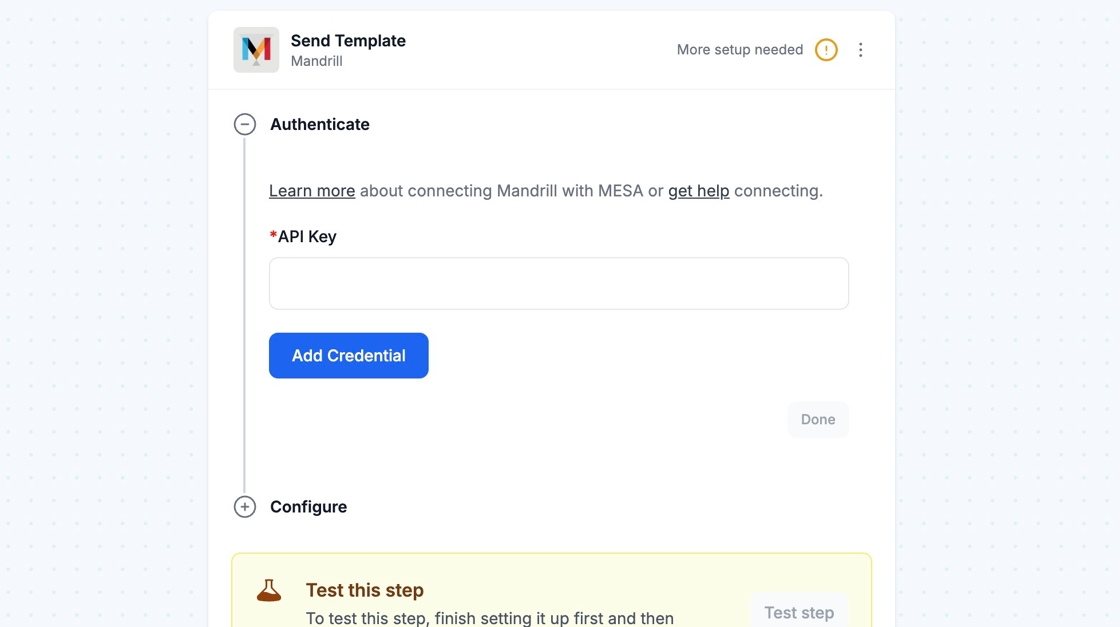
Task: Click the flask icon in test panel
Action: pos(269,590)
